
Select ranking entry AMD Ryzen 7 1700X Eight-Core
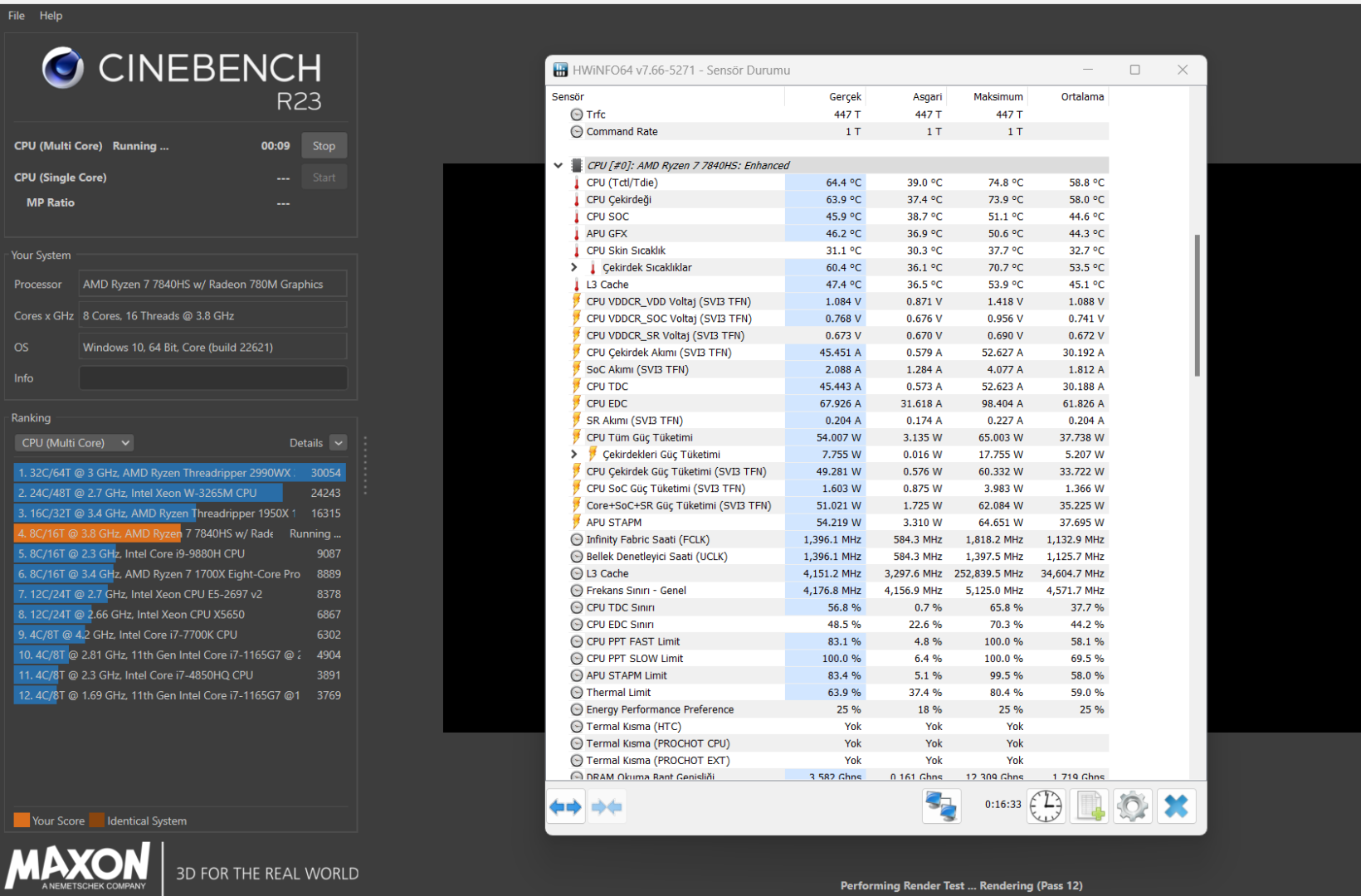tap(179, 574)
